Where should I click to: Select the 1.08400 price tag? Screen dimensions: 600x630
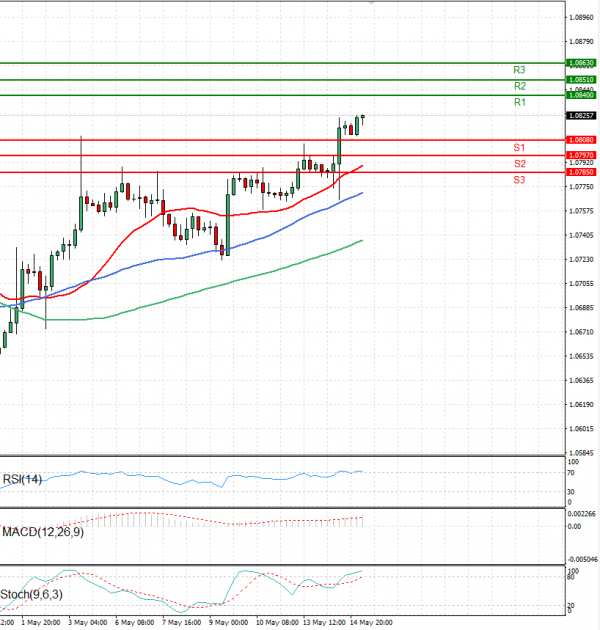click(x=581, y=95)
